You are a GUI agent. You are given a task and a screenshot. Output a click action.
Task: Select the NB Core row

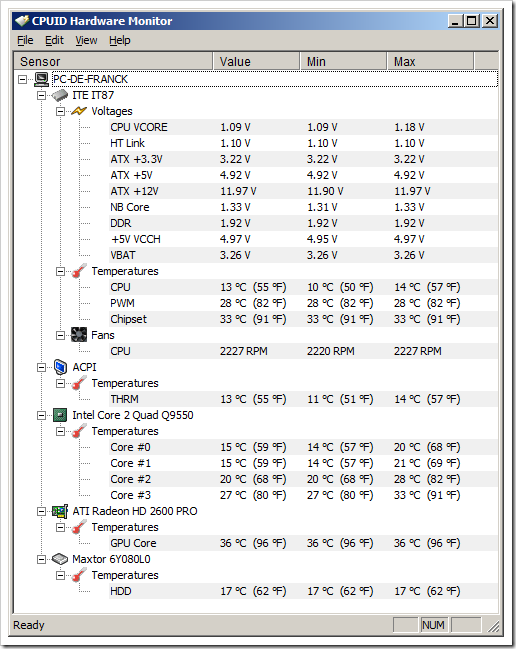pos(303,207)
